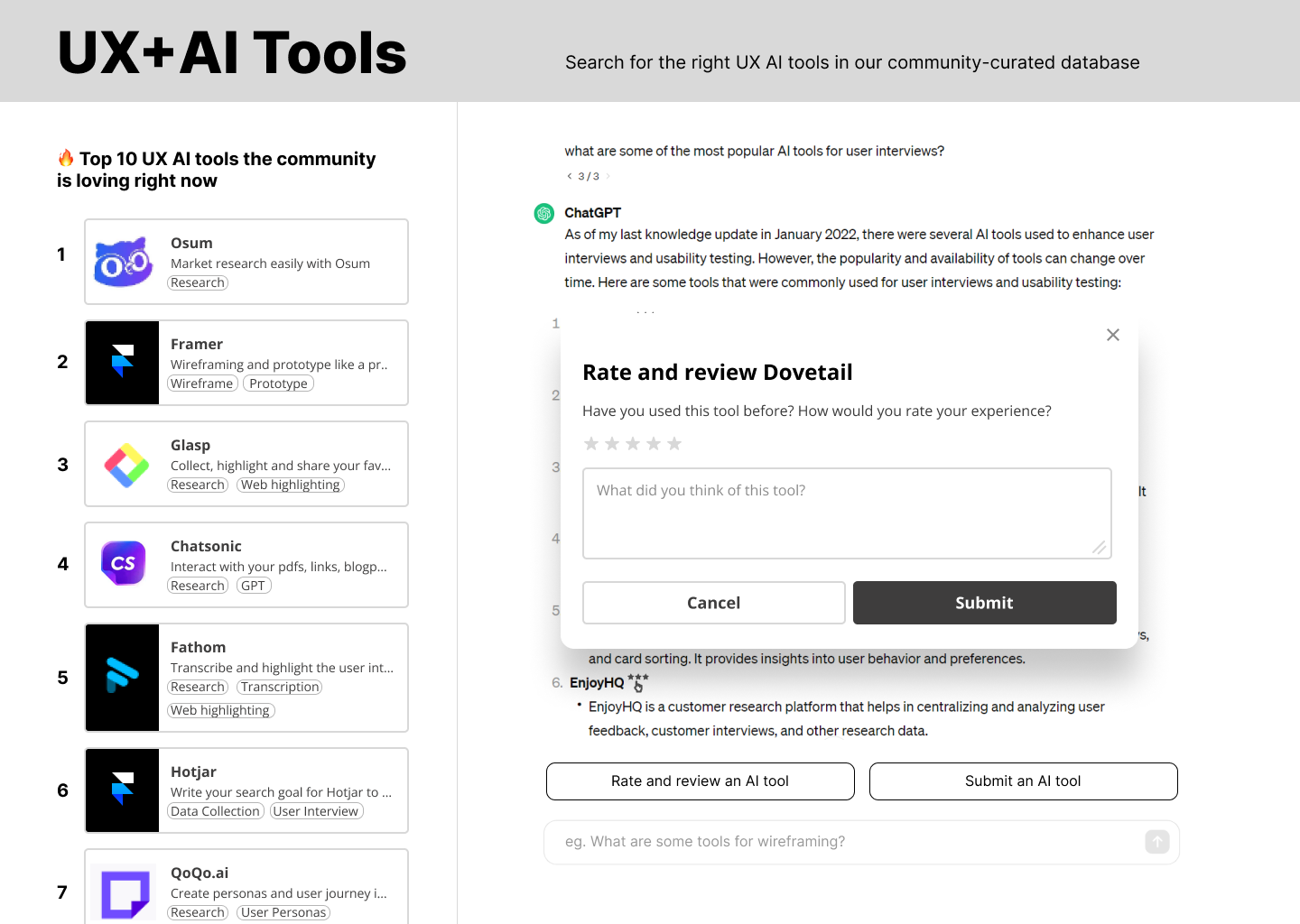Click the review text area for Dovetail
This screenshot has width=1300, height=924.
click(847, 513)
